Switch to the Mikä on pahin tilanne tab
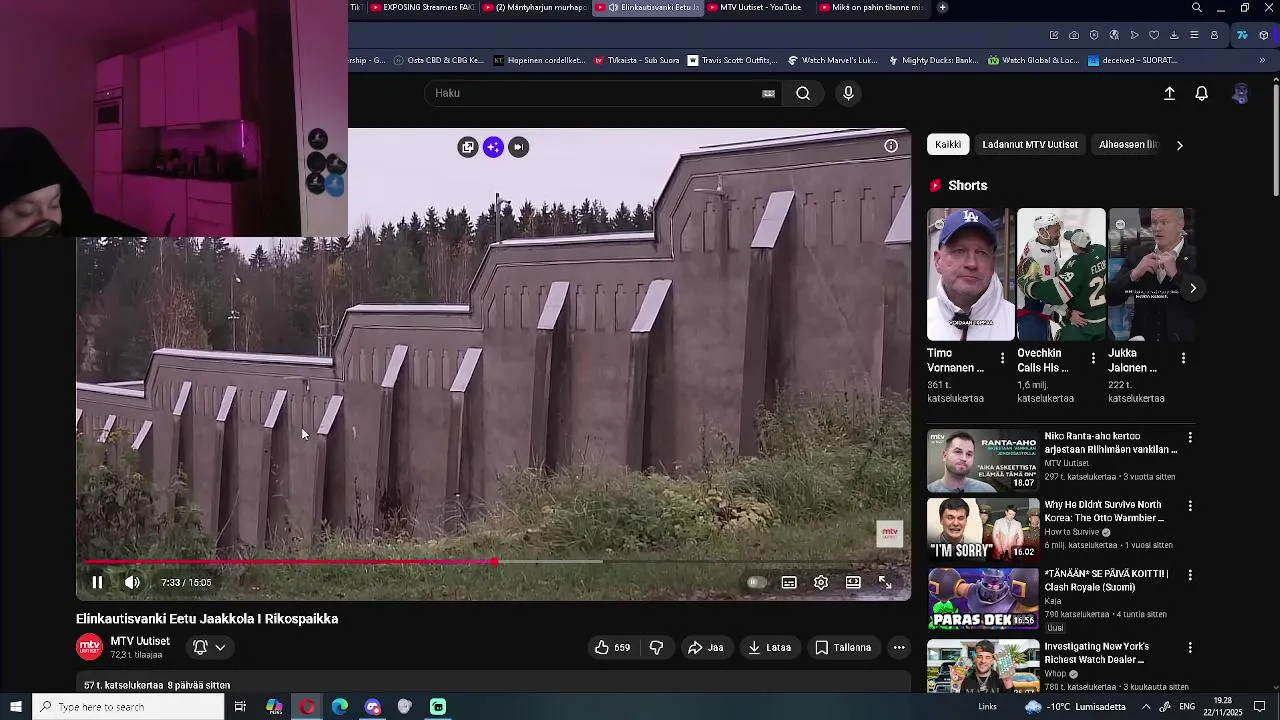This screenshot has height=720, width=1280. pos(873,7)
